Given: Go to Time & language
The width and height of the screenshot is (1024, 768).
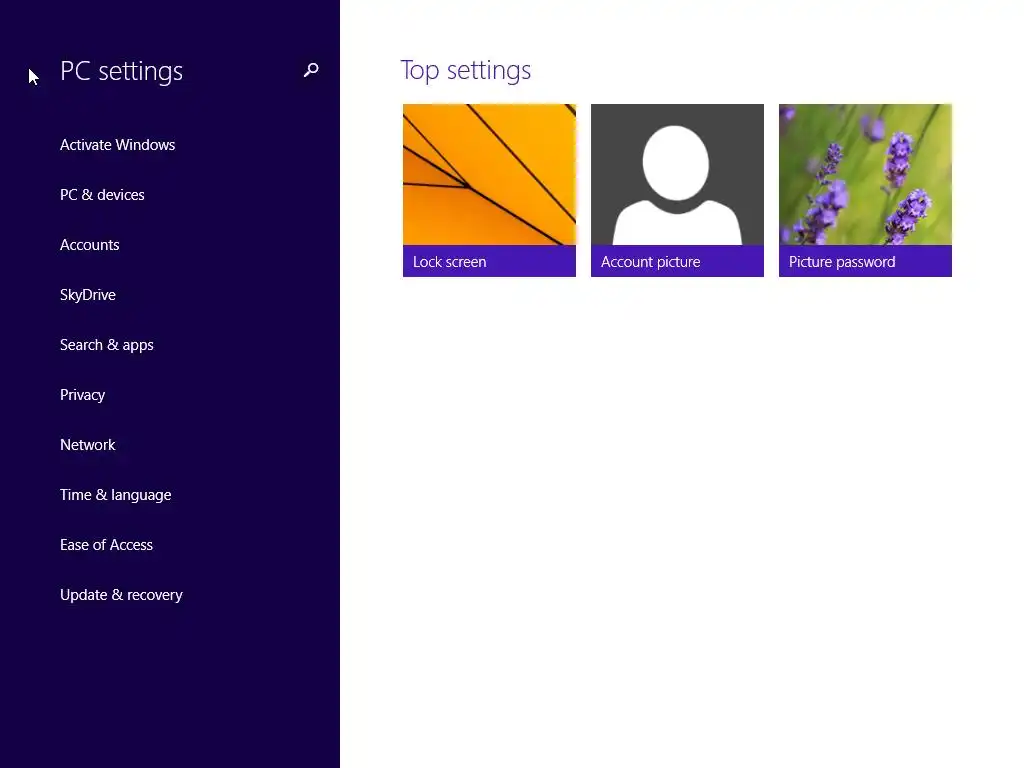Looking at the screenshot, I should [116, 495].
